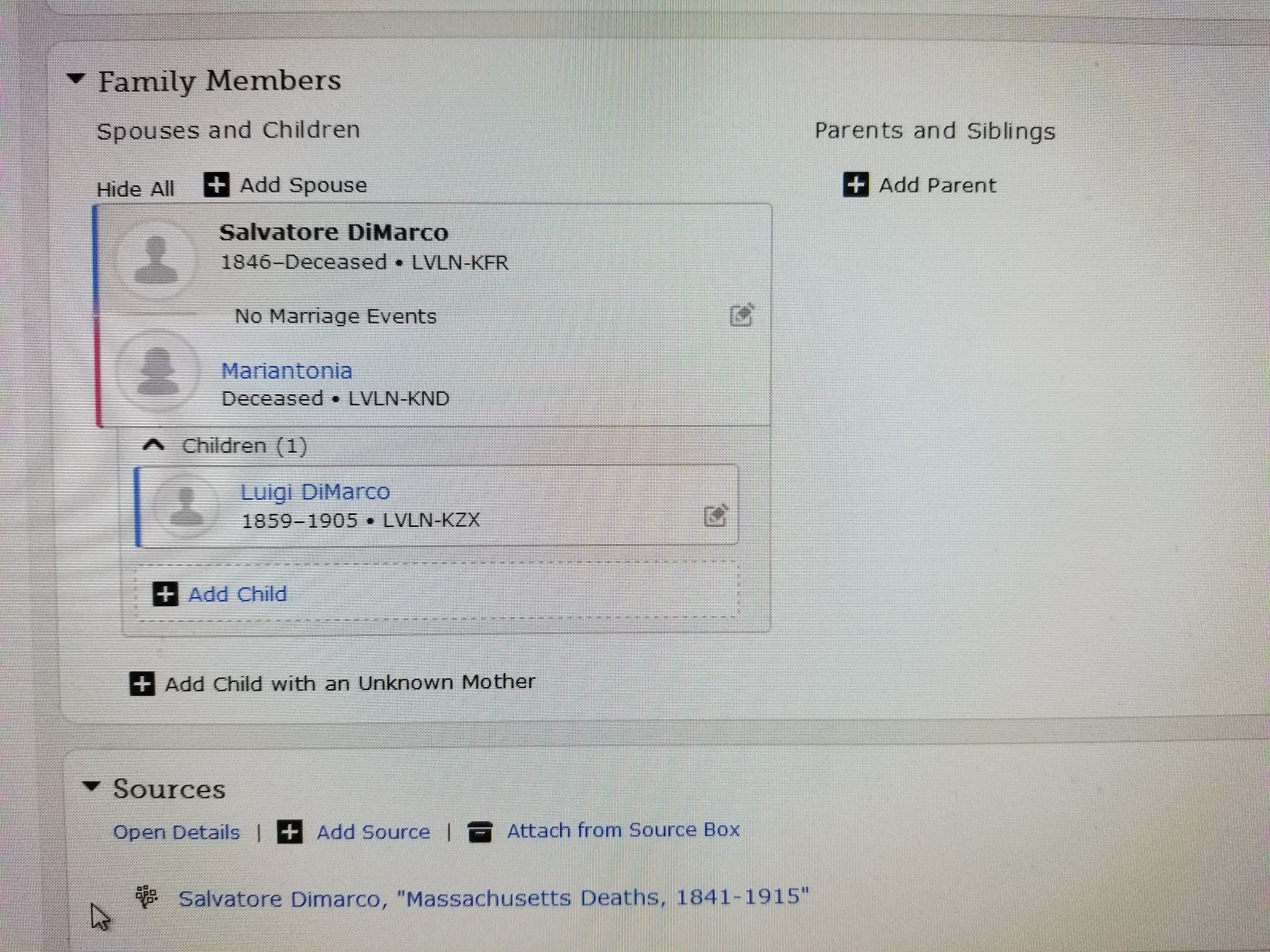Image resolution: width=1270 pixels, height=952 pixels.
Task: Click Attach from Source Box
Action: coord(622,830)
